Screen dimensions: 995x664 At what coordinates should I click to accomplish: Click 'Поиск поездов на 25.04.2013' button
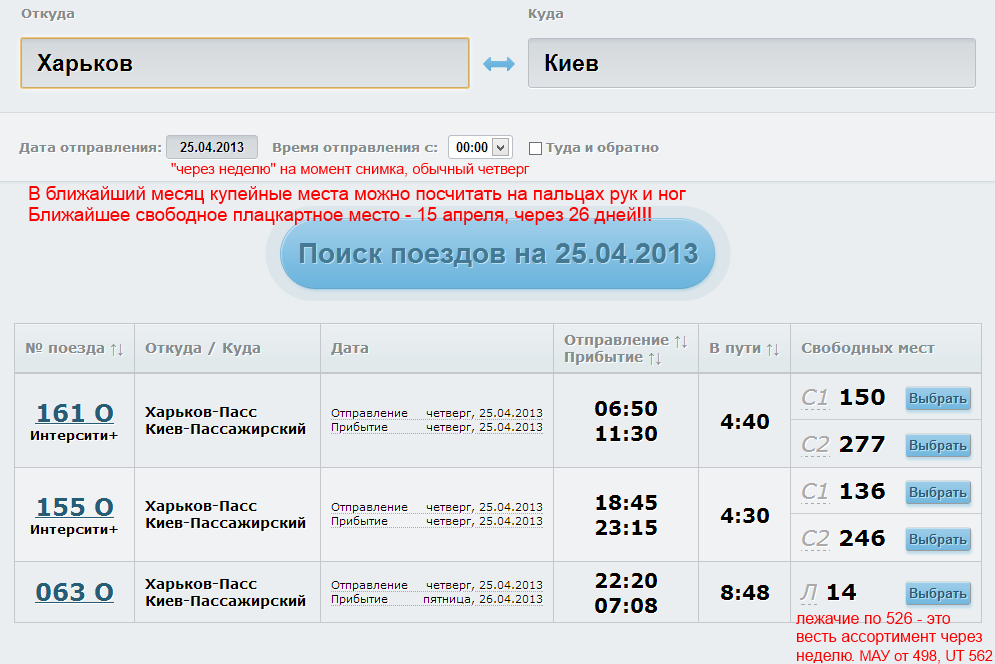coord(497,254)
